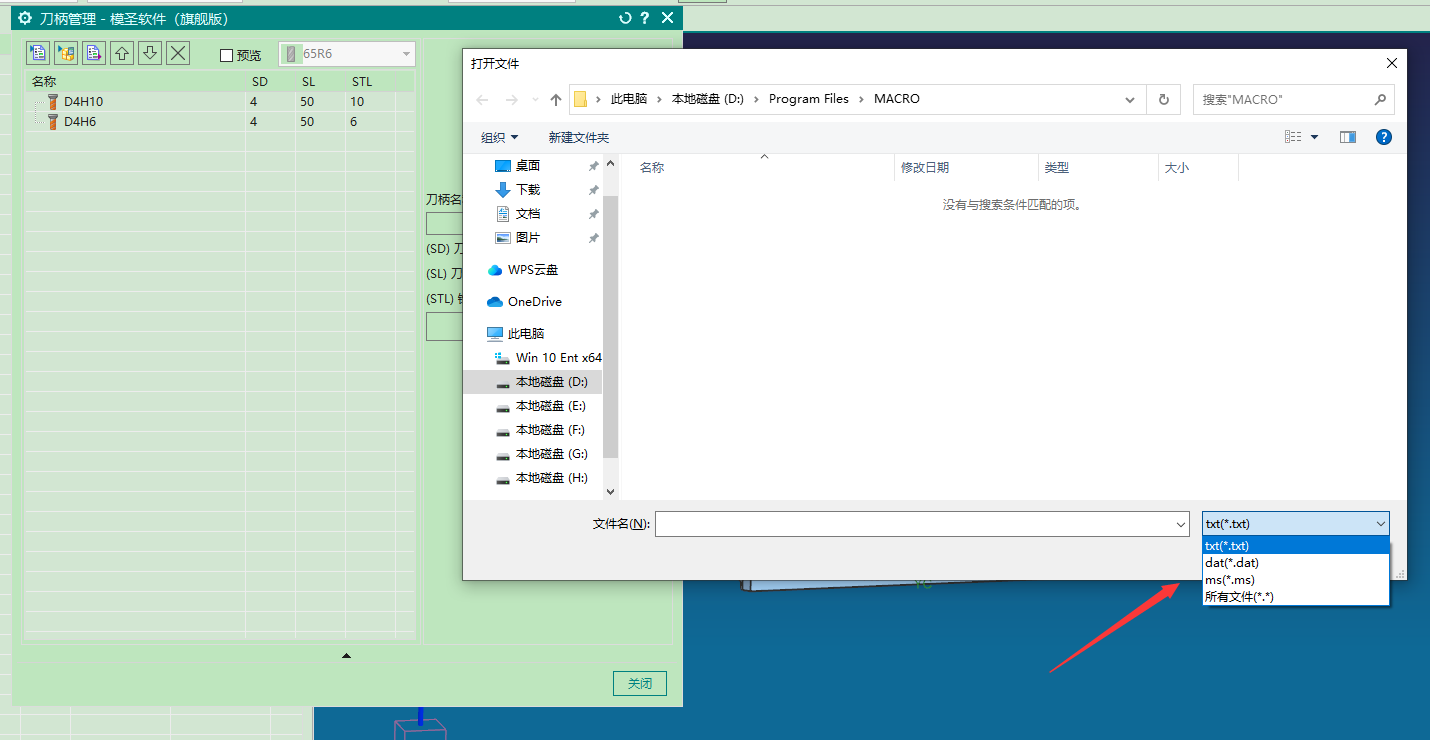Open the 组织 menu
Viewport: 1430px width, 740px height.
tap(500, 137)
